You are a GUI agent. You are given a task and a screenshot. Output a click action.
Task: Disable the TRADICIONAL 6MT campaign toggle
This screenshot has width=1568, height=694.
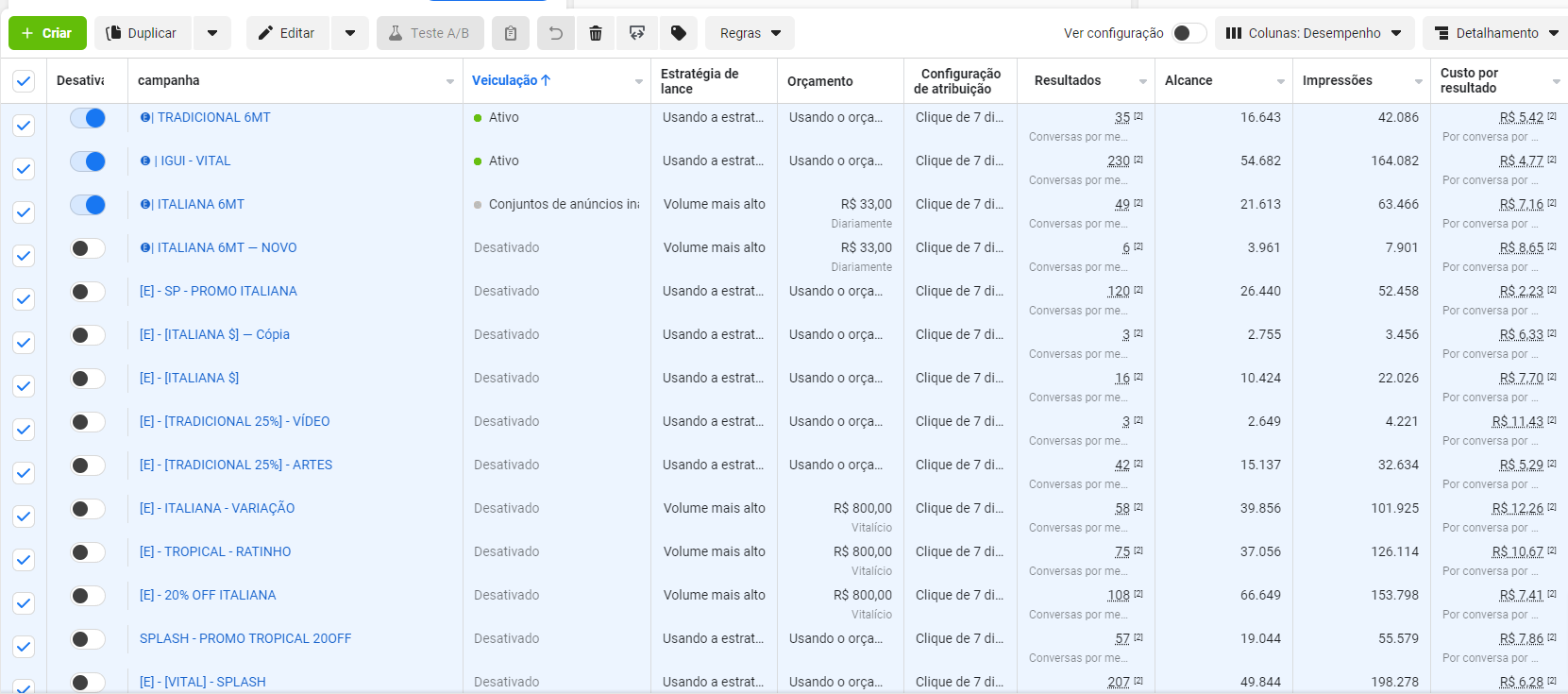[x=88, y=118]
